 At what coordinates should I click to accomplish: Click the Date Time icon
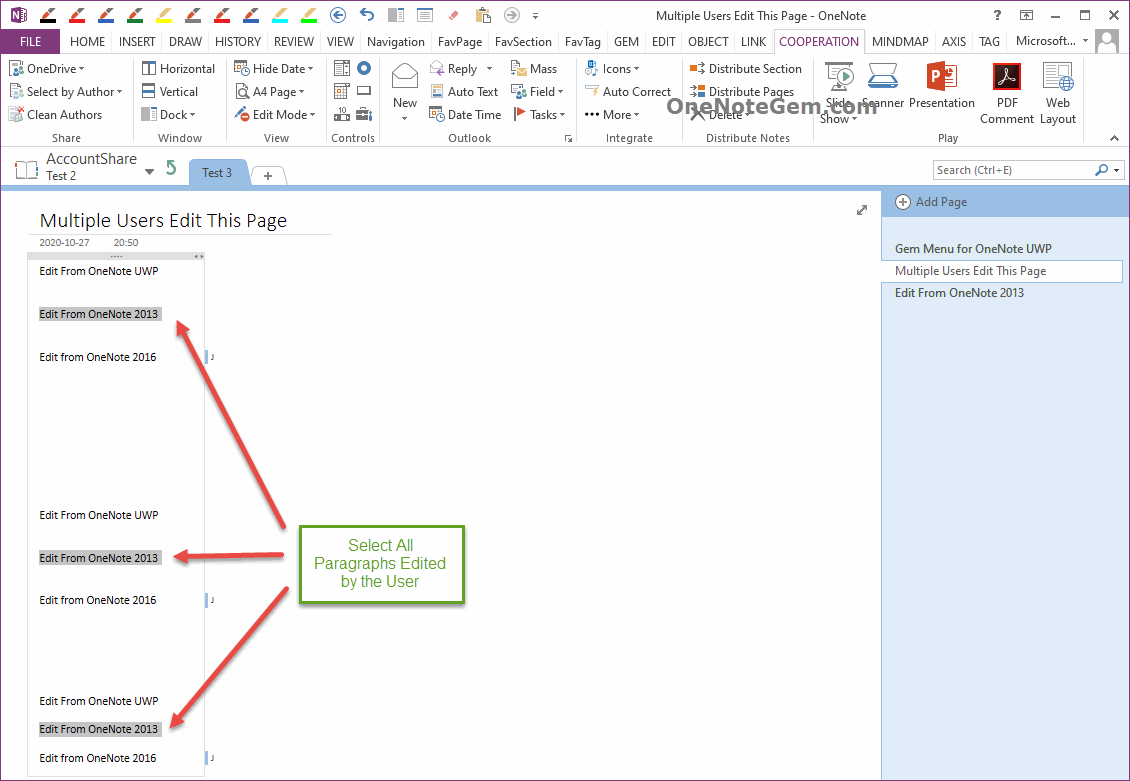click(x=437, y=115)
